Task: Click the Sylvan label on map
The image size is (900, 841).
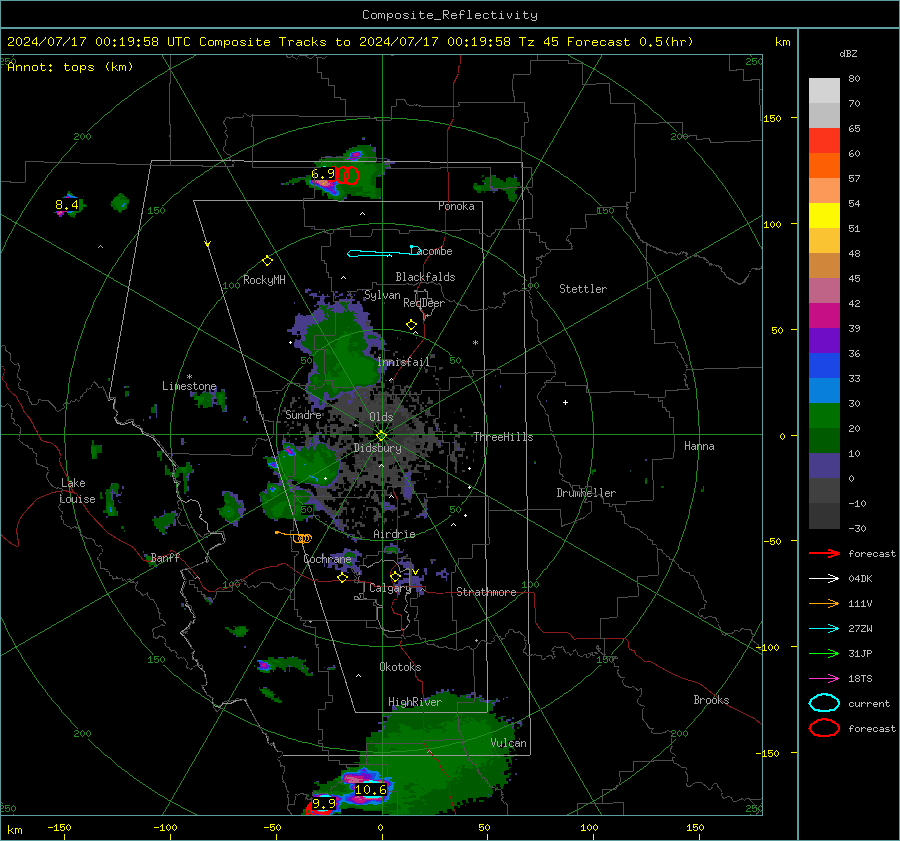Action: click(x=382, y=295)
